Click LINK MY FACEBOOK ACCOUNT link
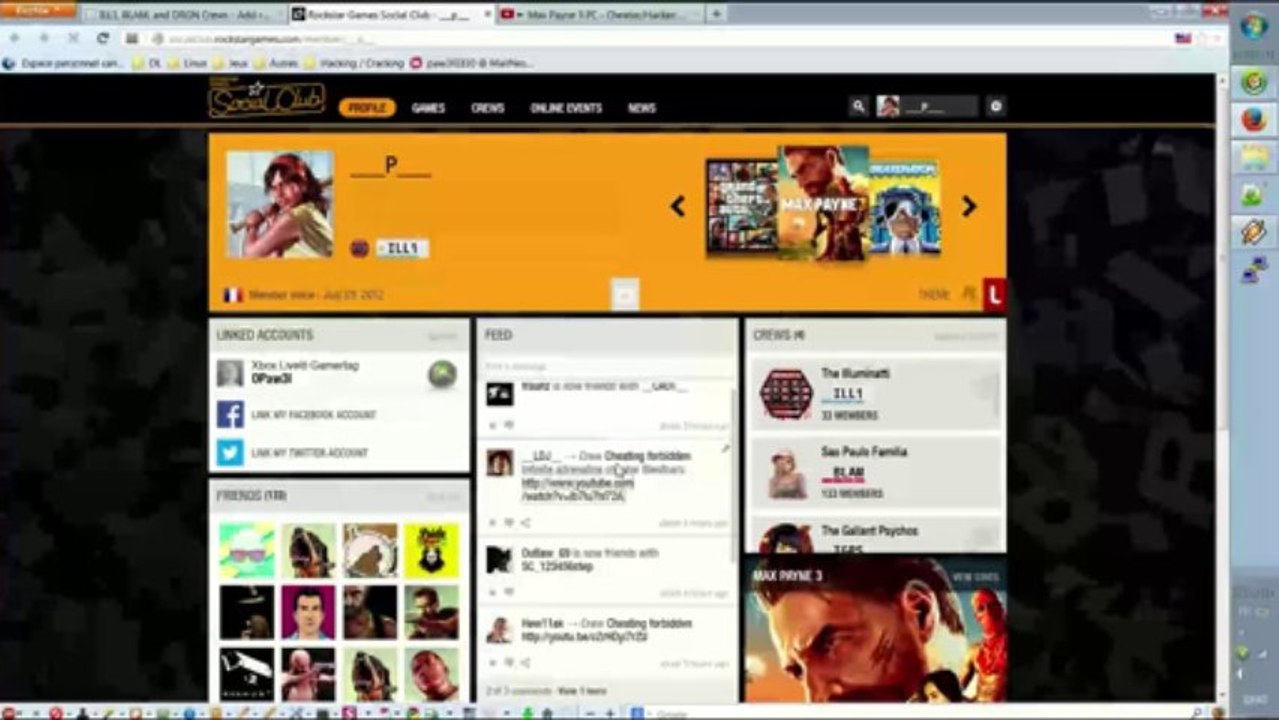This screenshot has height=720, width=1279. 314,415
